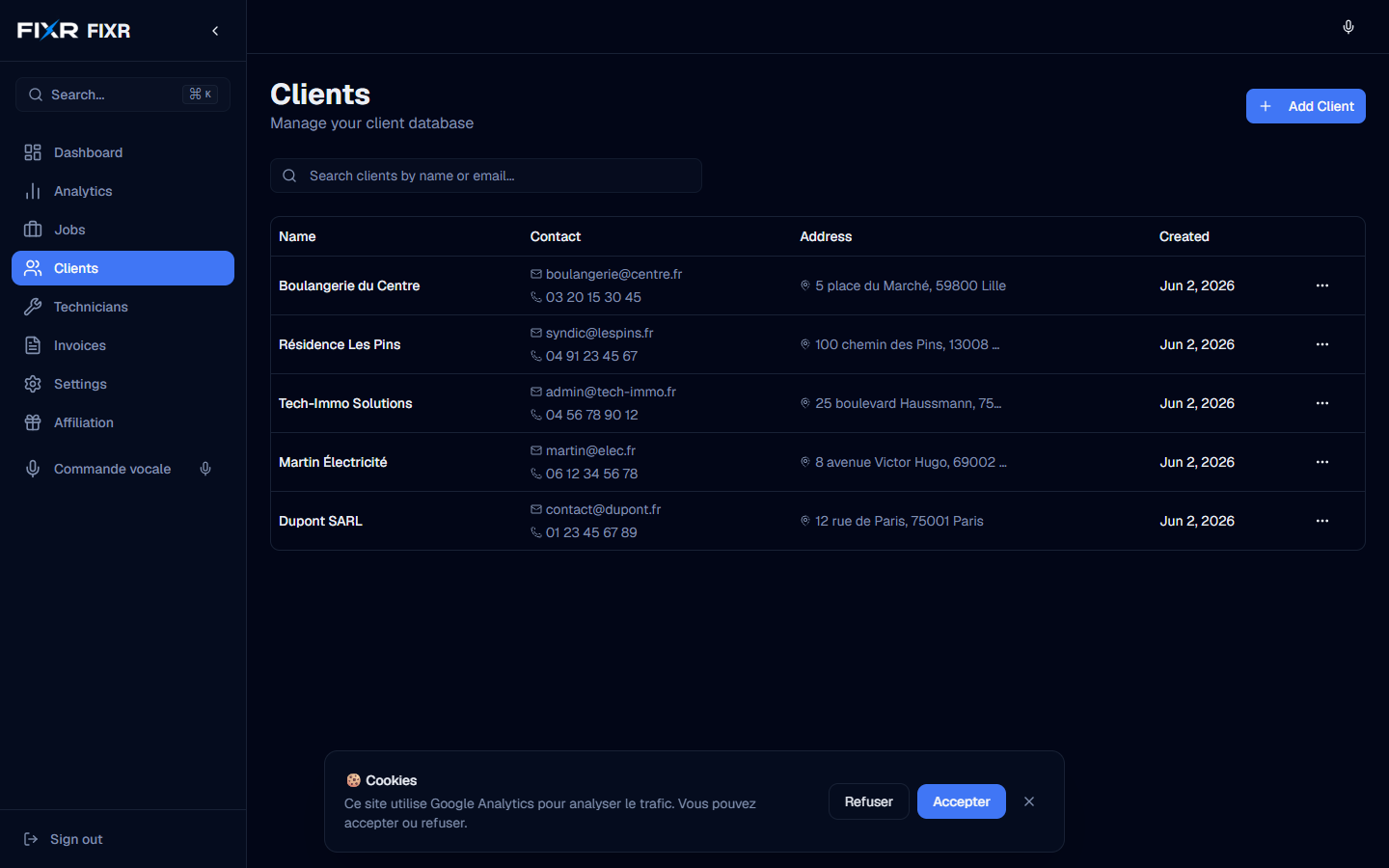
Task: Click the cookie emoji icon in the banner
Action: tap(353, 780)
